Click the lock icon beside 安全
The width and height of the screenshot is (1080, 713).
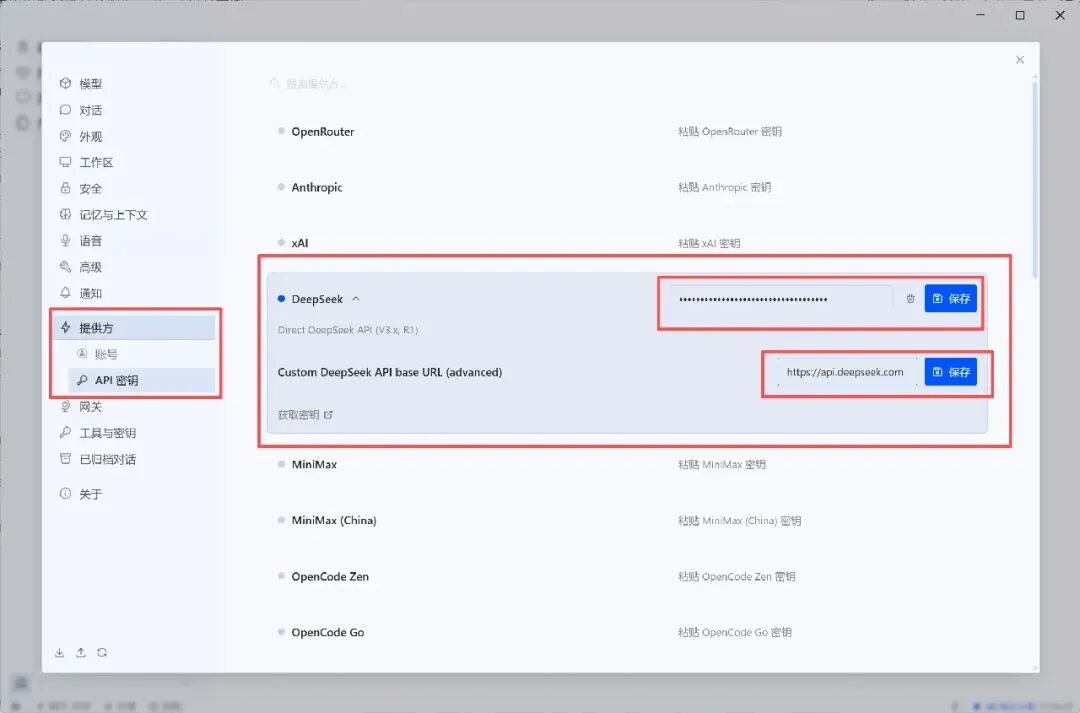point(65,188)
